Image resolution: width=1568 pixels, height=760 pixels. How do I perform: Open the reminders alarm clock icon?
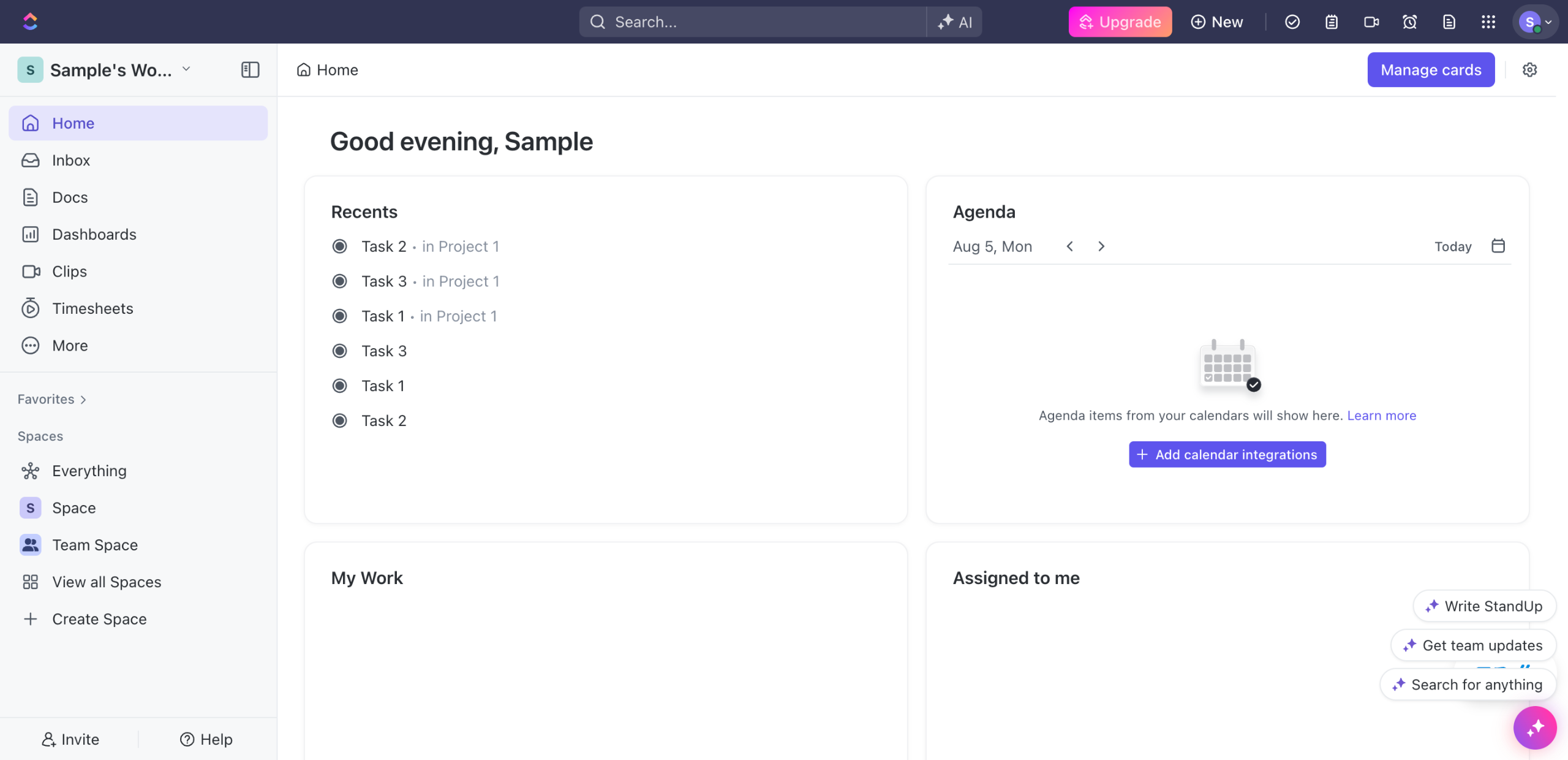pyautogui.click(x=1409, y=22)
